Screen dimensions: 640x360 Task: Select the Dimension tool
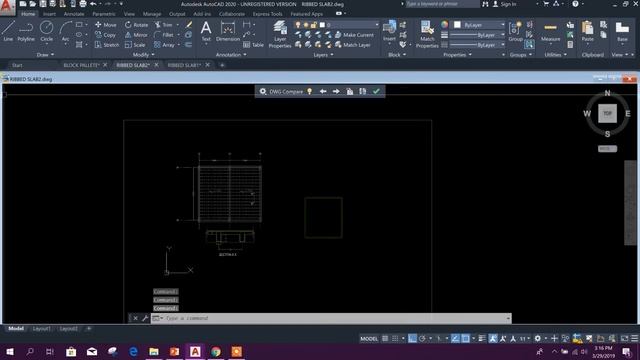[228, 31]
